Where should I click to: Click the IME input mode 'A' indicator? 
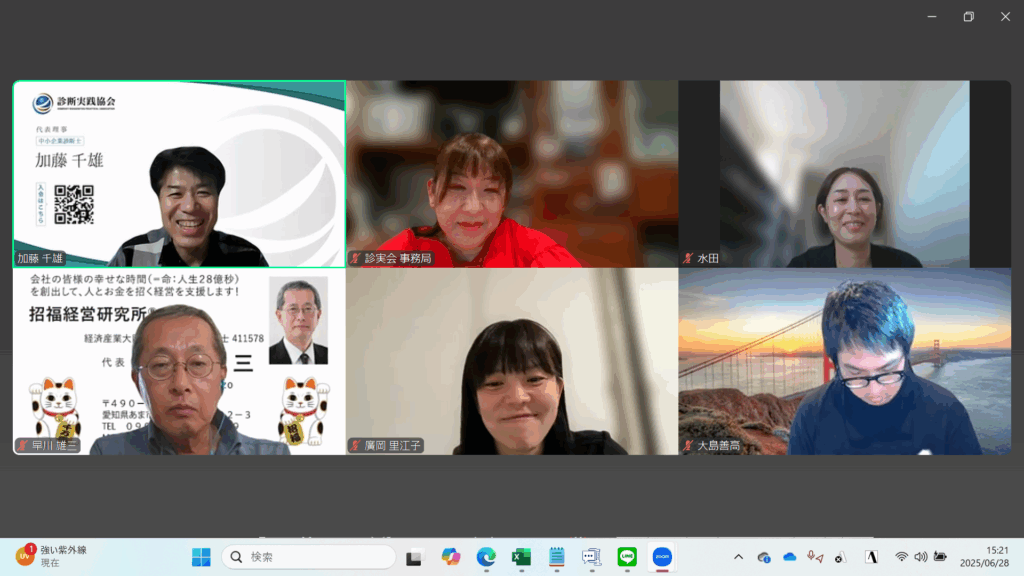tap(871, 557)
